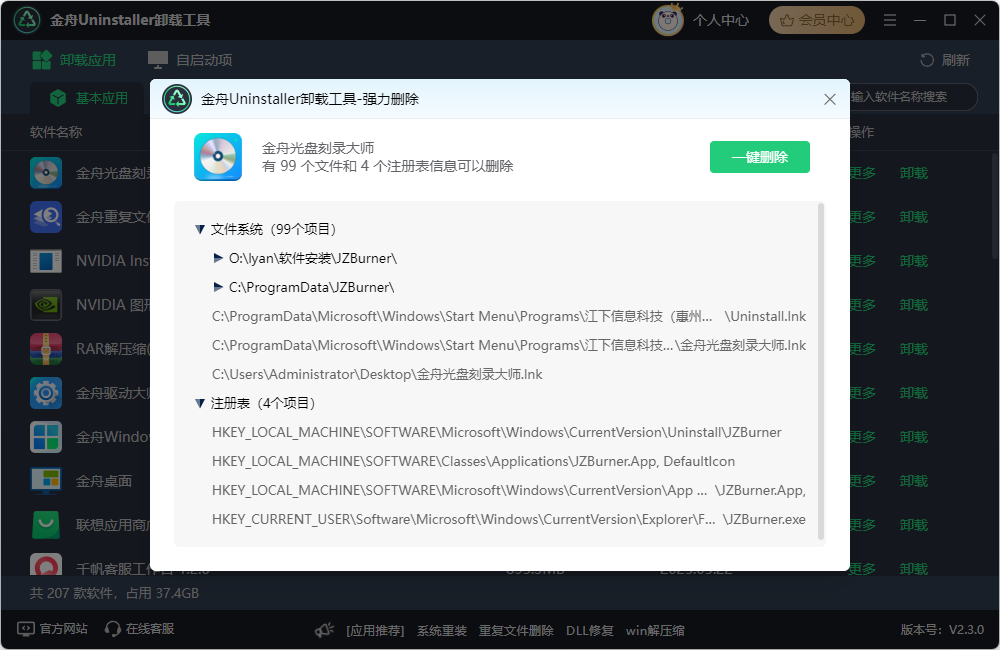Click the 软件名称 column header
Image resolution: width=1000 pixels, height=650 pixels.
(56, 132)
